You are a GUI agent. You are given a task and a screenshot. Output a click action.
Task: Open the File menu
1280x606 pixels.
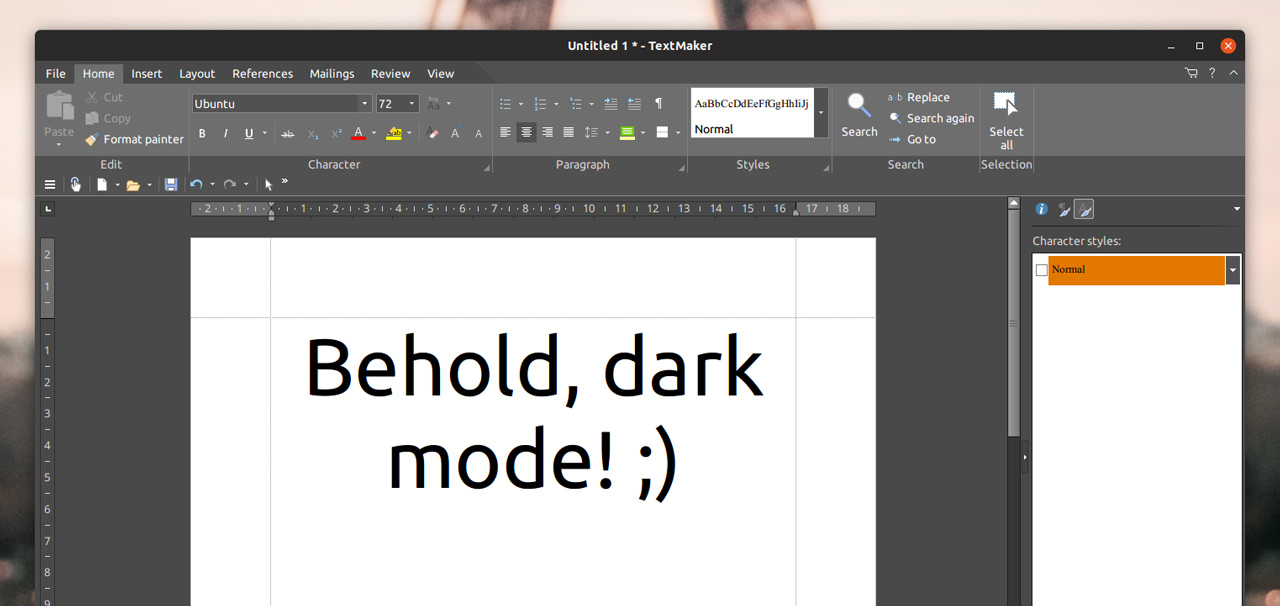pos(56,73)
